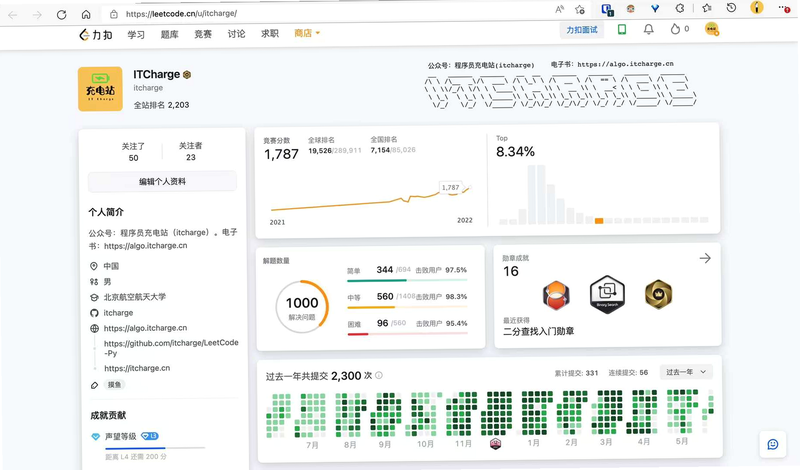
Task: Click the 声望等级 progress bar
Action: pyautogui.click(x=155, y=448)
